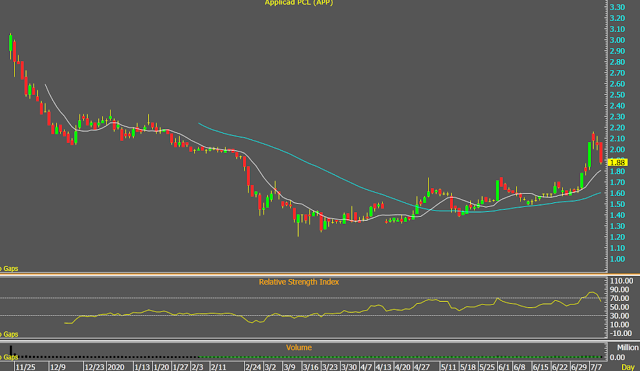Click the 2.50 price axis label
This screenshot has width=640, height=371.
(x=617, y=95)
